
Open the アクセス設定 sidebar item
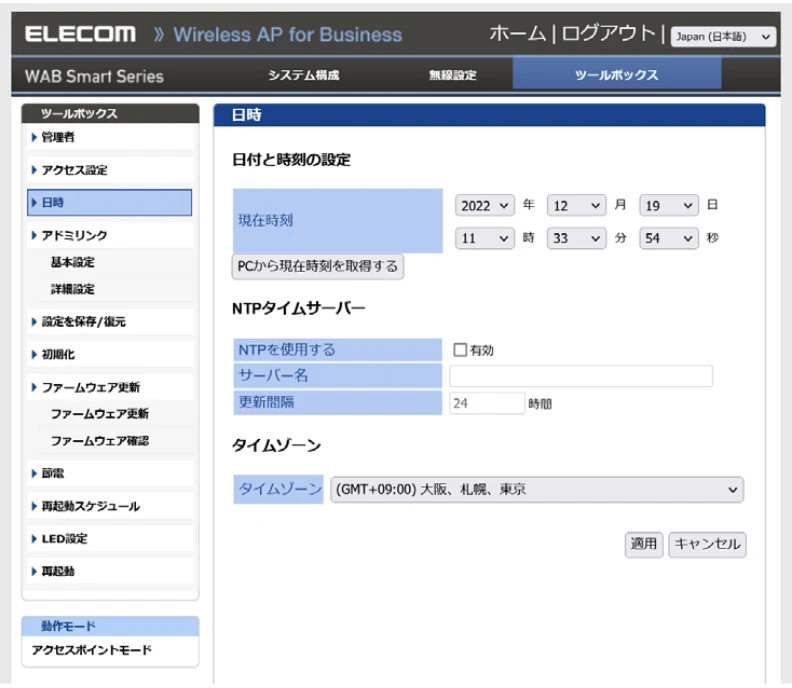(110, 170)
